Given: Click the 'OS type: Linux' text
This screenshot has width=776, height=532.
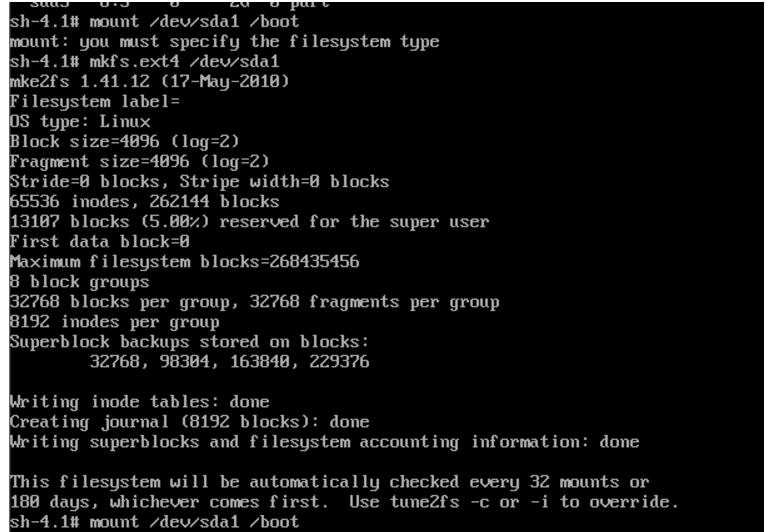Looking at the screenshot, I should click(80, 122).
